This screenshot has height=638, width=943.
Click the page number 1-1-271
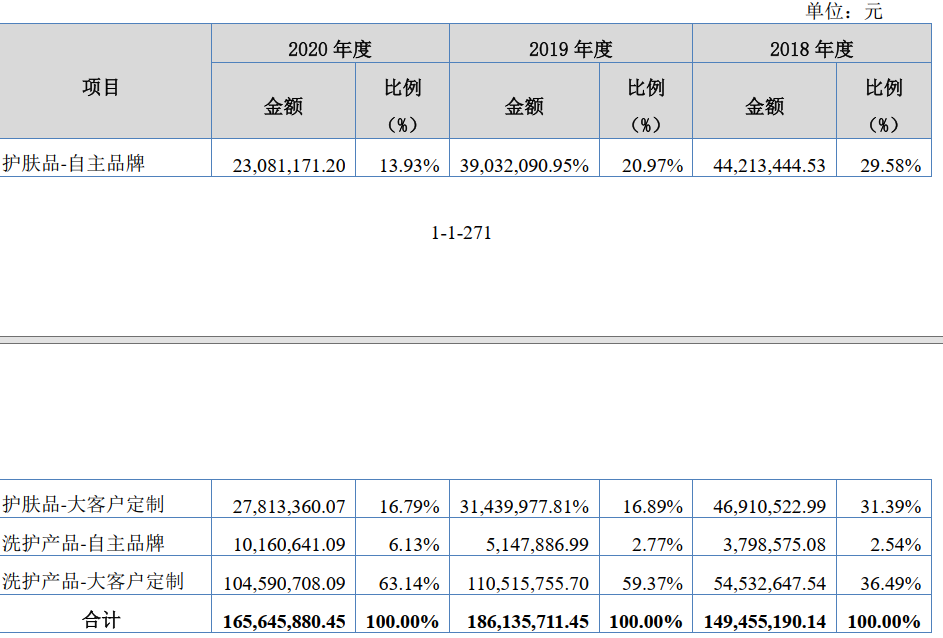tap(461, 233)
